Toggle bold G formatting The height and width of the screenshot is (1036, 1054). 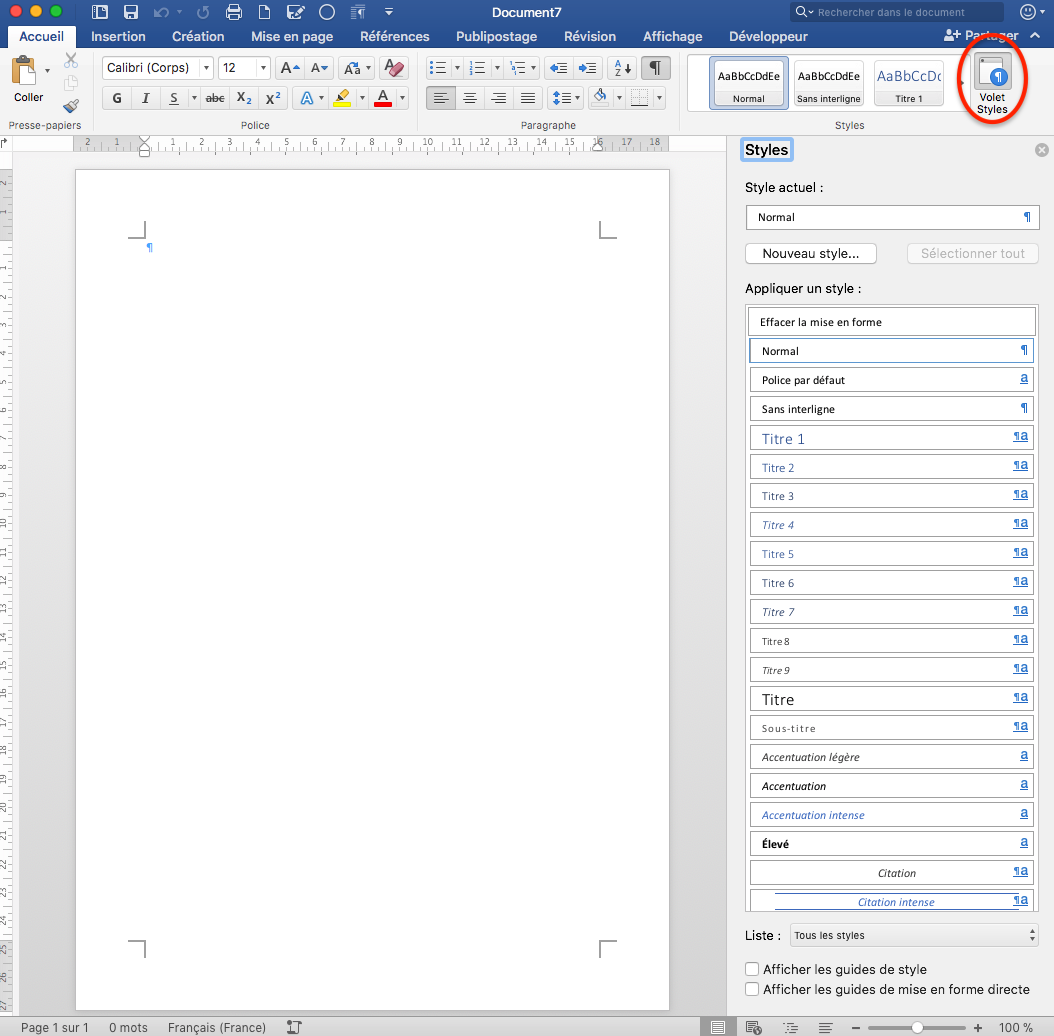(x=117, y=98)
